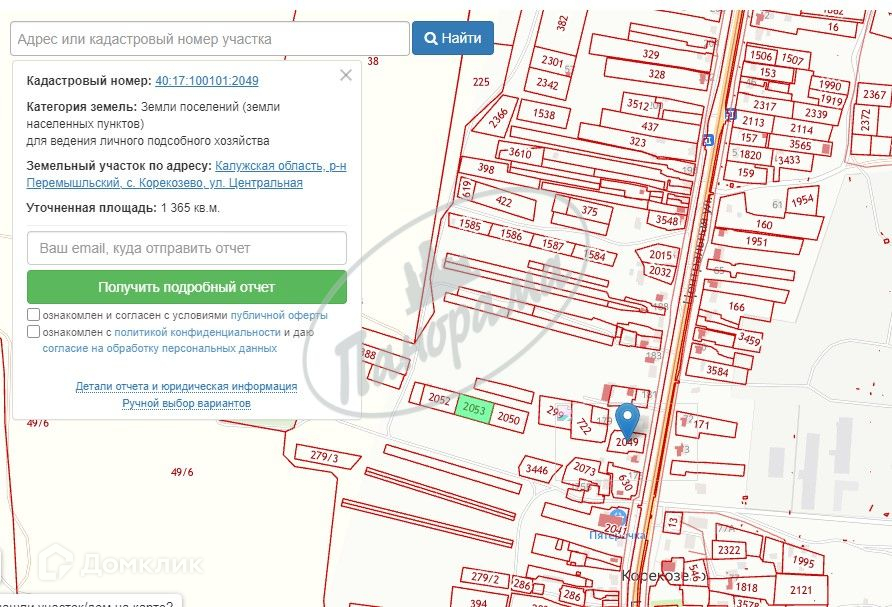Screen dimensions: 892x607
Task: Focus the email input for the report
Action: [187, 248]
